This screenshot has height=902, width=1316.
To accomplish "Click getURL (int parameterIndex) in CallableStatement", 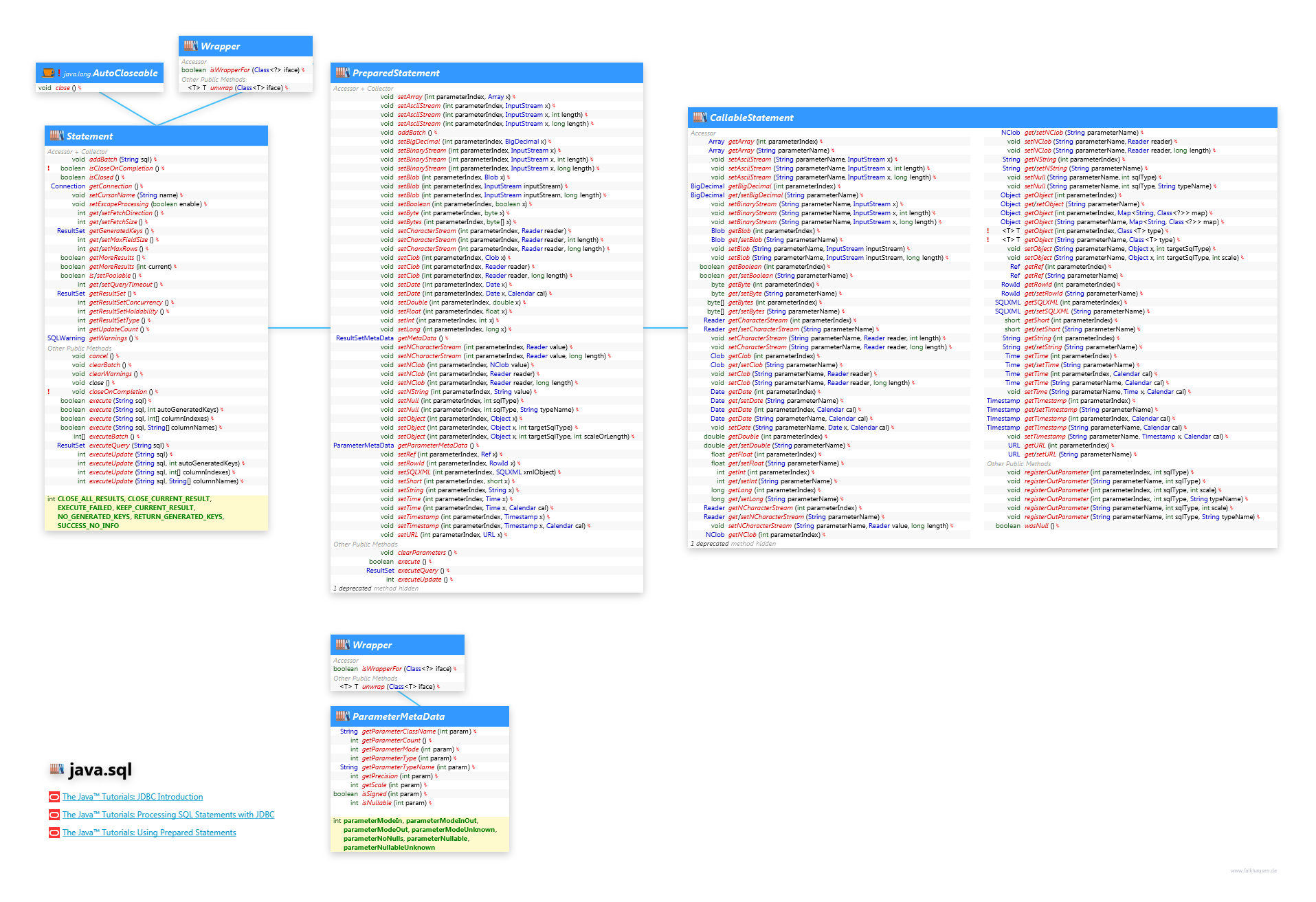I will point(1067,445).
